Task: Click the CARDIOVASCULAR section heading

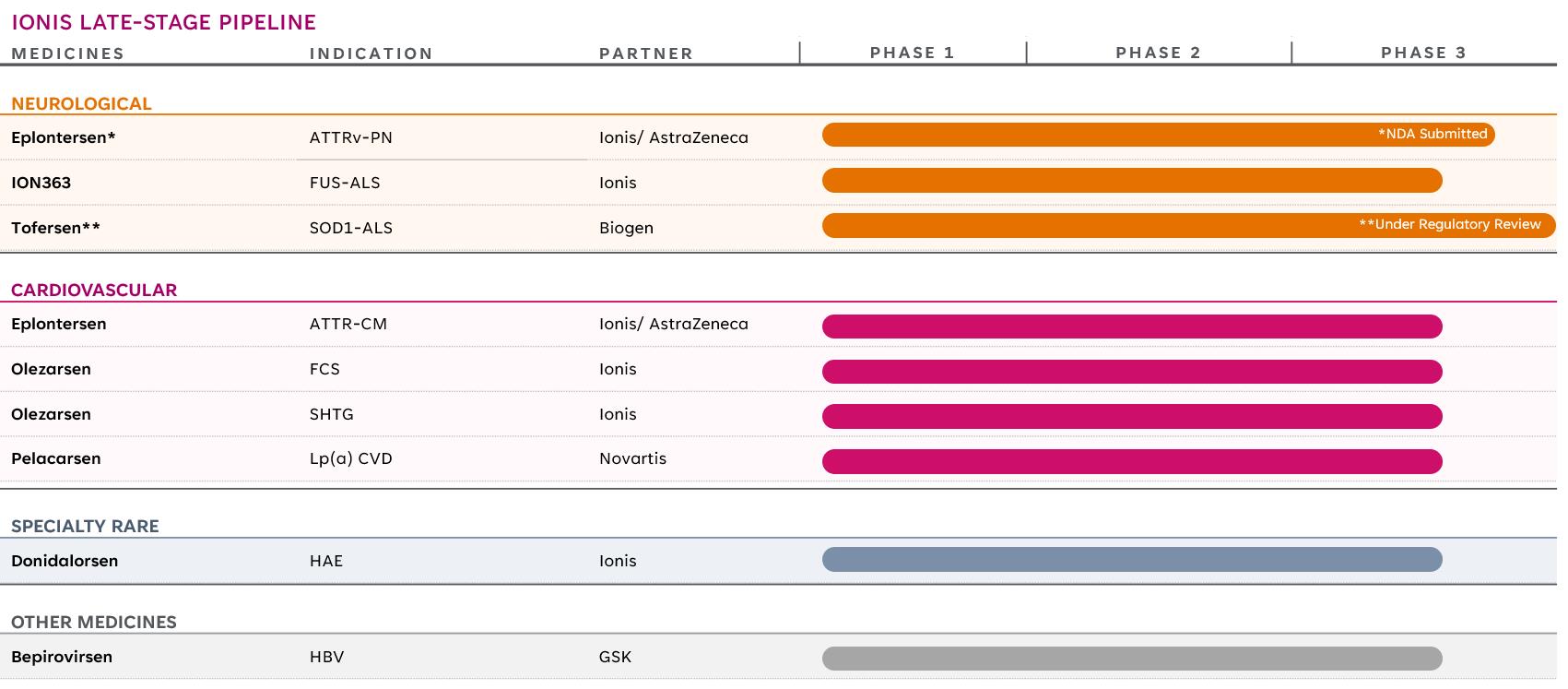Action: coord(94,290)
